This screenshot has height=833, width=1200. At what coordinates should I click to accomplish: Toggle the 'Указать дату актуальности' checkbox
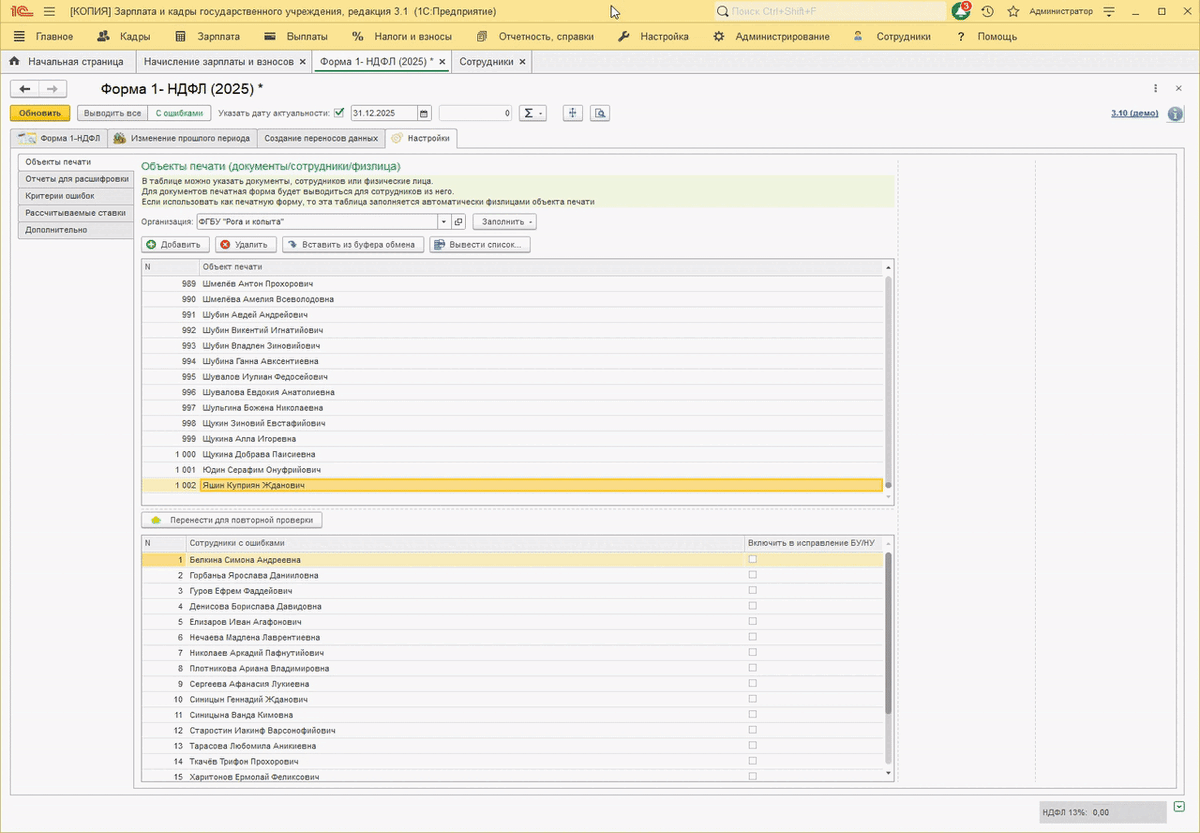click(x=339, y=113)
